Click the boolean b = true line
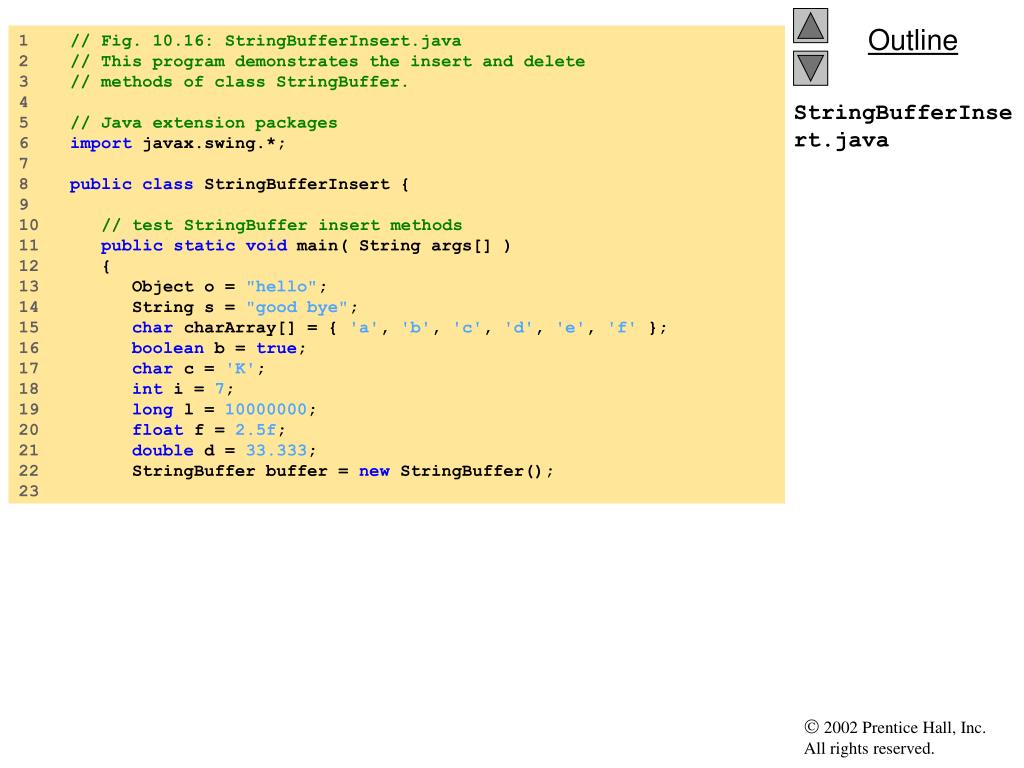The height and width of the screenshot is (768, 1024). pos(219,348)
